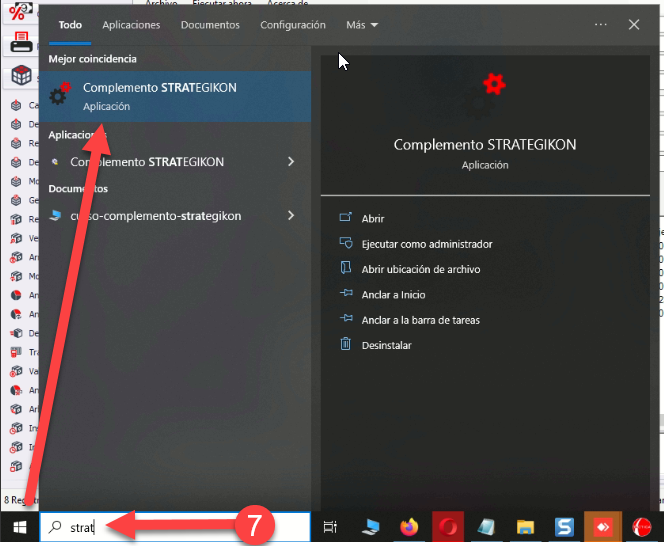Image resolution: width=664 pixels, height=546 pixels.
Task: Expand arrow for curso-complemento-strategikon document
Action: point(291,216)
